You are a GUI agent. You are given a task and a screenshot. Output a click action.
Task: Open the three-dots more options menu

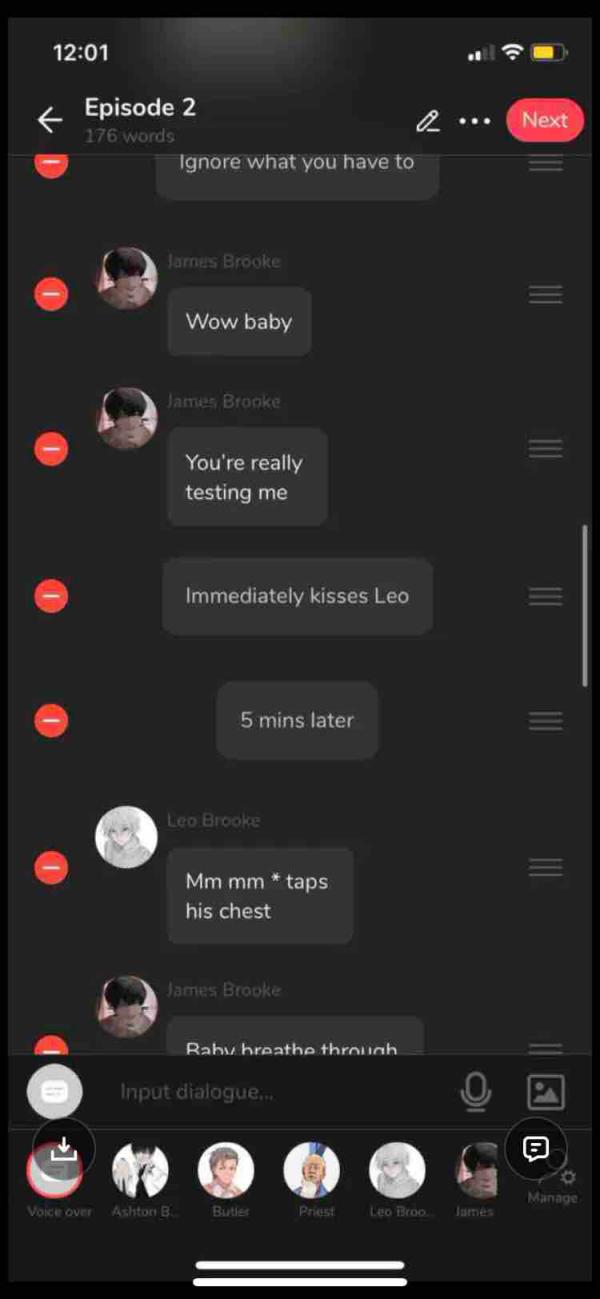click(474, 121)
